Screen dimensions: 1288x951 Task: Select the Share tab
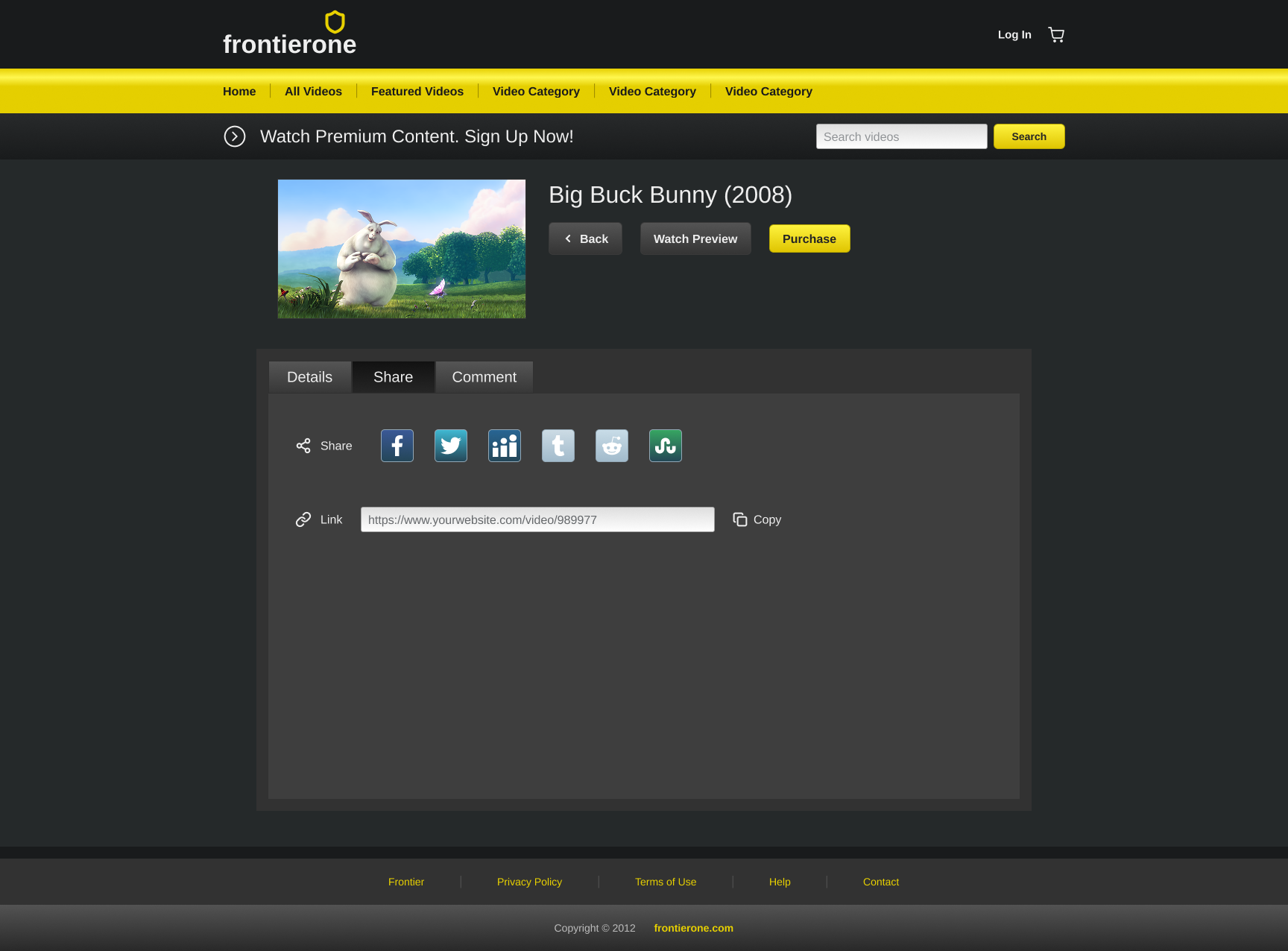pos(394,377)
